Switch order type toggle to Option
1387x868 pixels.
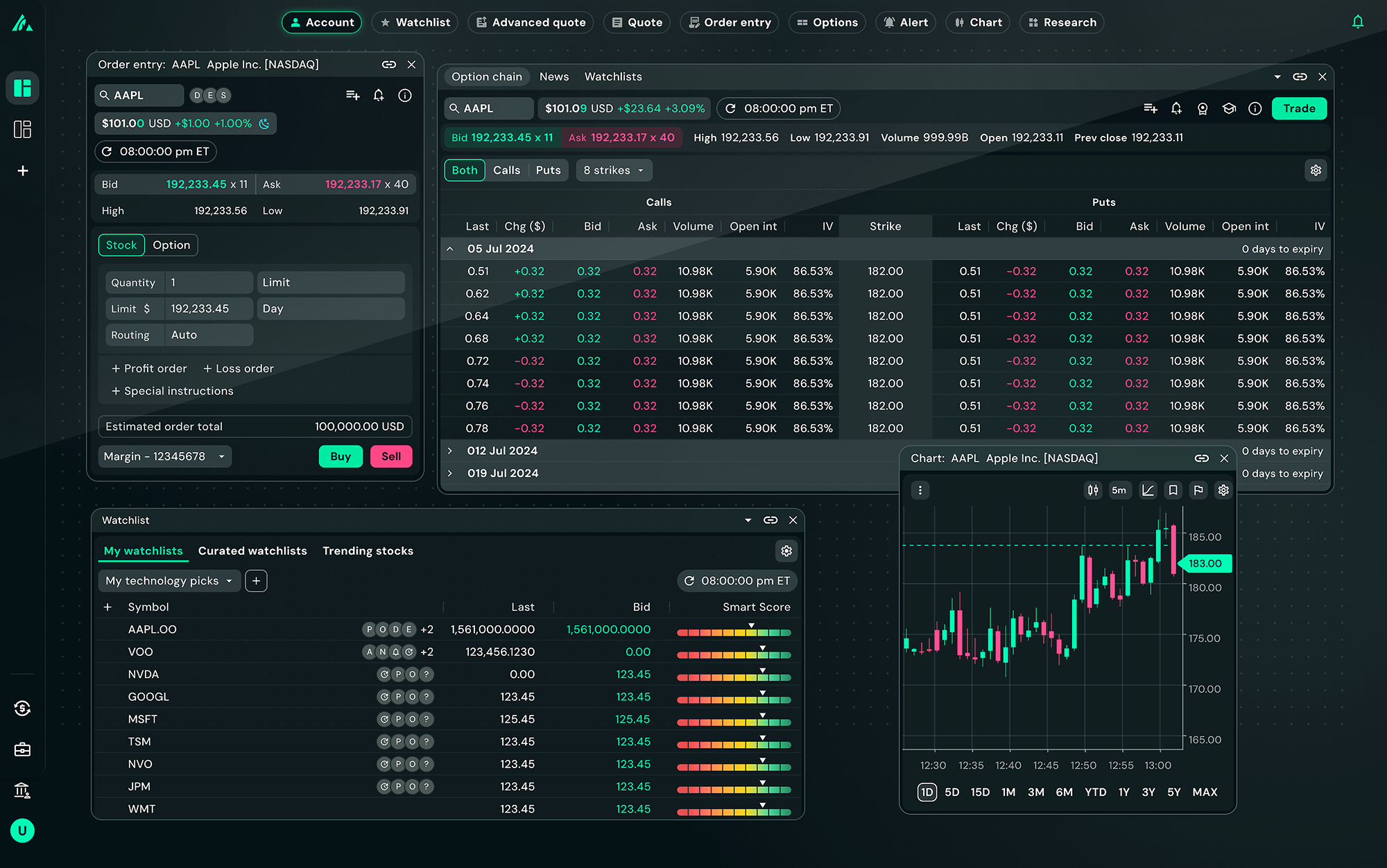(x=171, y=245)
